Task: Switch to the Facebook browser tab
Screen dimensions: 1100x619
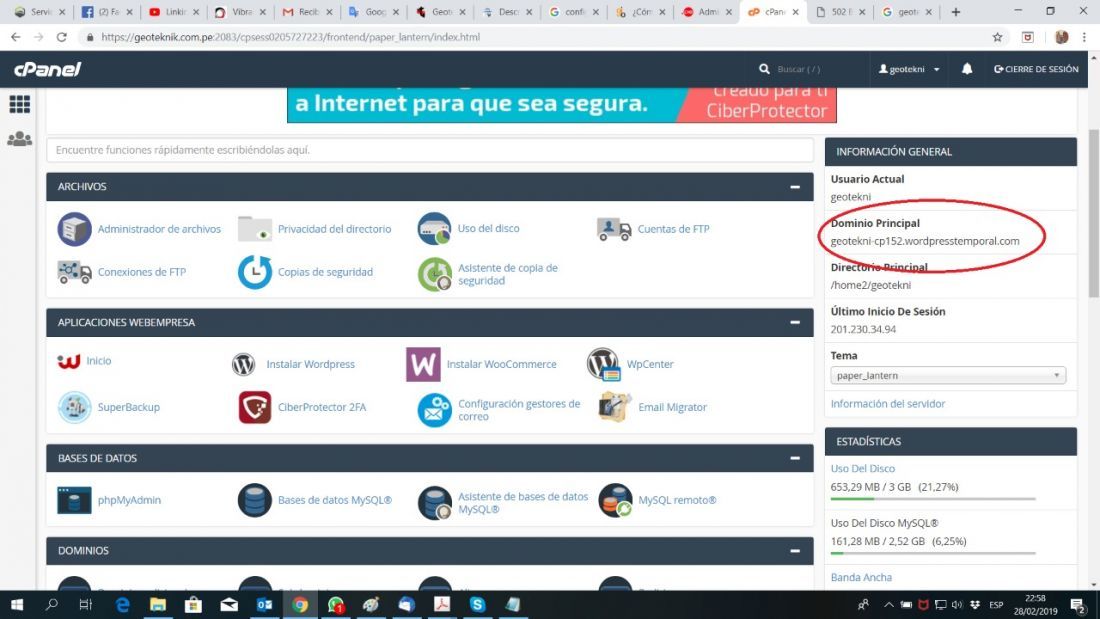Action: click(x=107, y=12)
